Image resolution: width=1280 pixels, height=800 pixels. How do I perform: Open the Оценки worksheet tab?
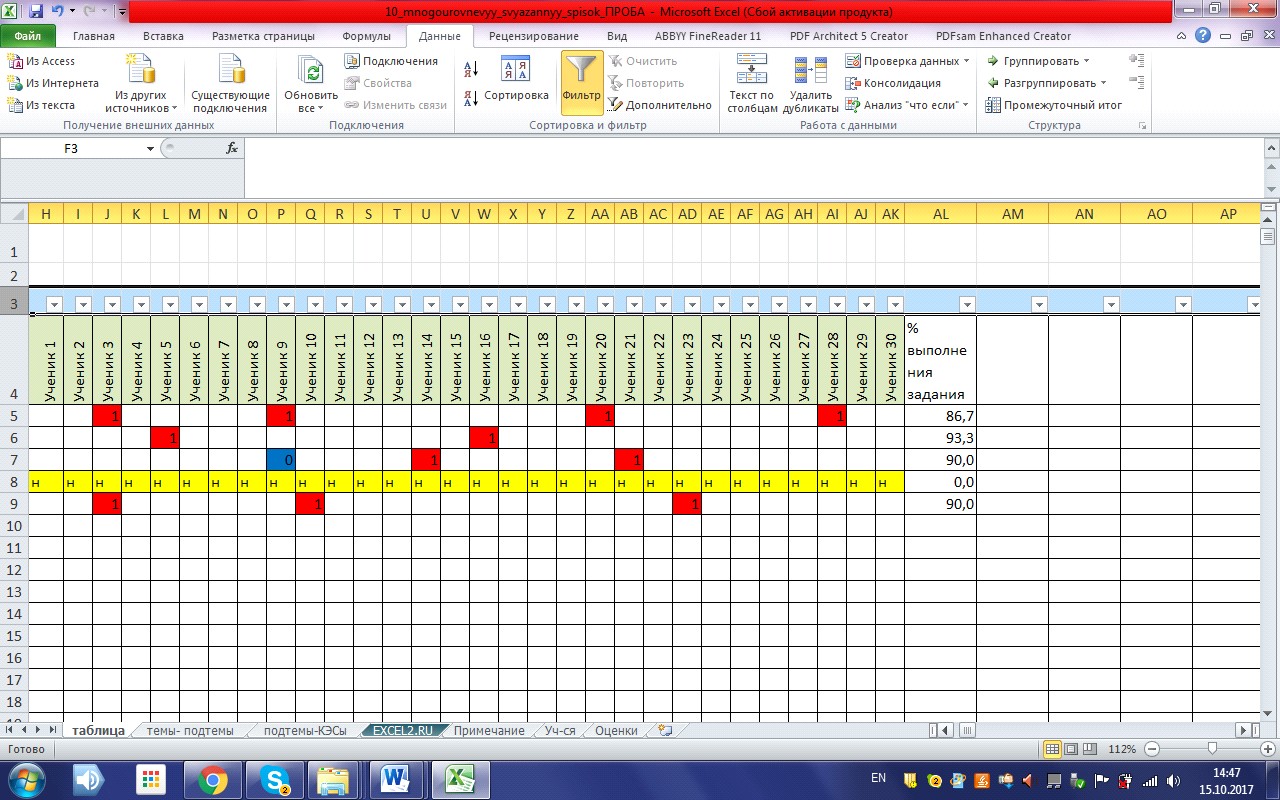point(616,731)
